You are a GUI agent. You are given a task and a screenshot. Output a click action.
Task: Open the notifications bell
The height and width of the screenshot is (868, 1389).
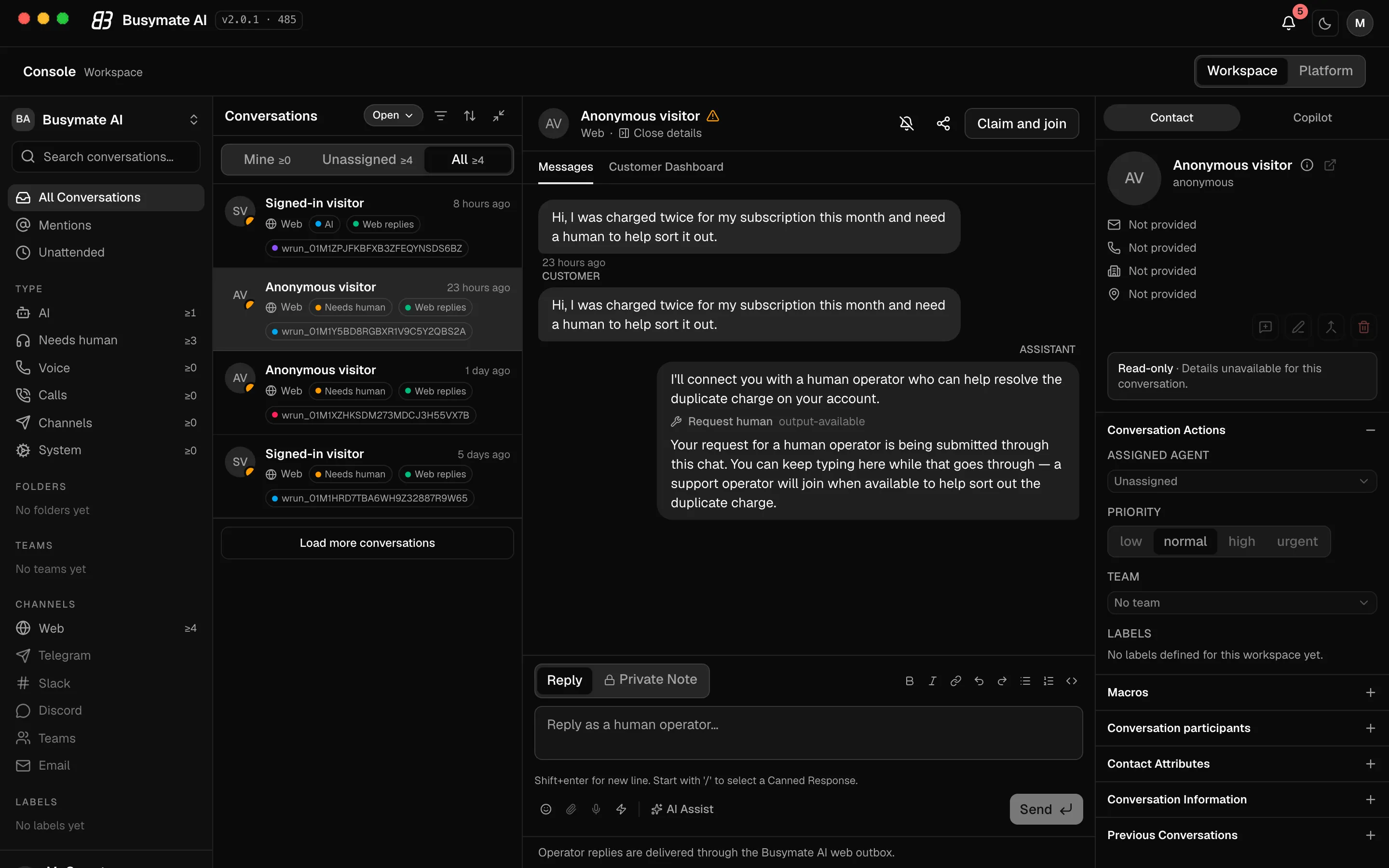click(x=1289, y=23)
